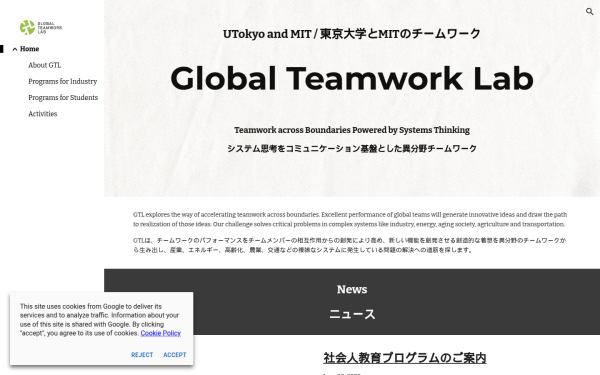Open the search magnifier icon
This screenshot has width=600, height=375.
click(589, 11)
